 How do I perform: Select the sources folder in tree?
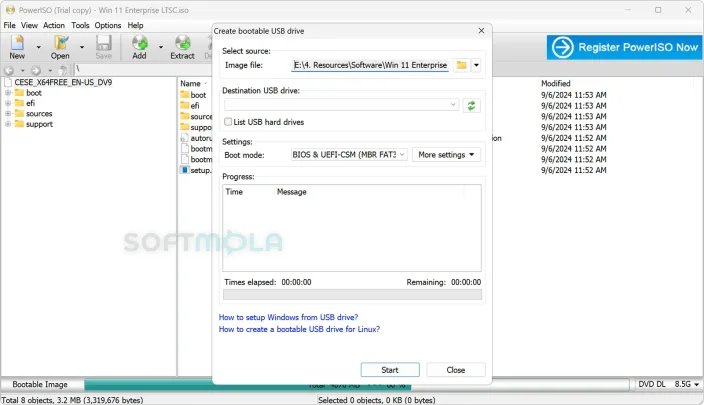[x=39, y=114]
